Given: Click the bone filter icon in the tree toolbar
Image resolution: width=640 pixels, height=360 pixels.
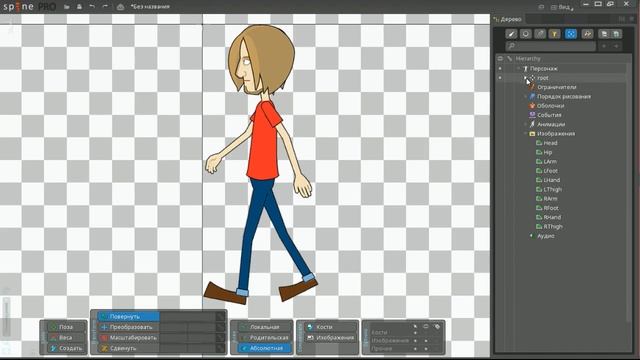Looking at the screenshot, I should click(x=540, y=34).
